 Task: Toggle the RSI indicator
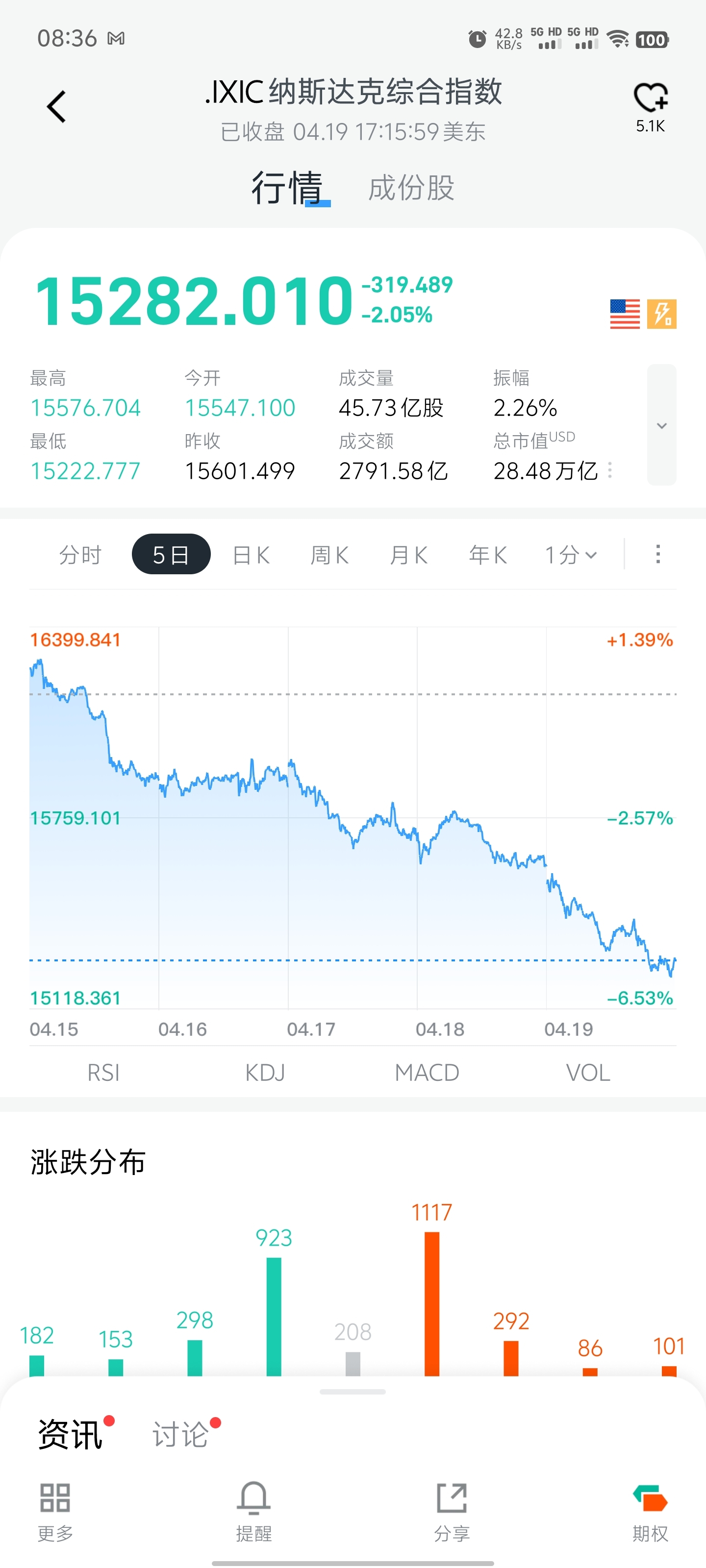[x=103, y=1073]
